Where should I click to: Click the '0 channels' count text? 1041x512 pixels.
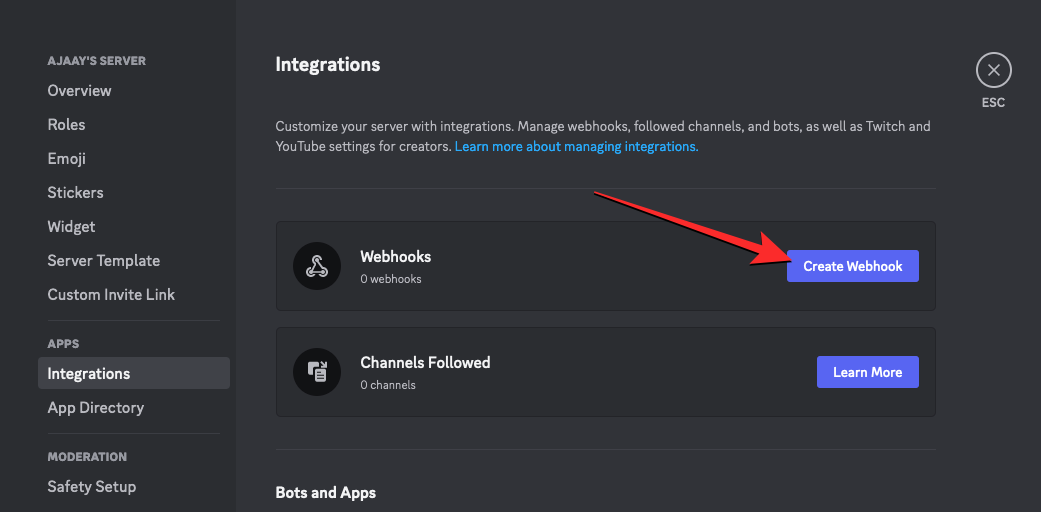coord(388,385)
